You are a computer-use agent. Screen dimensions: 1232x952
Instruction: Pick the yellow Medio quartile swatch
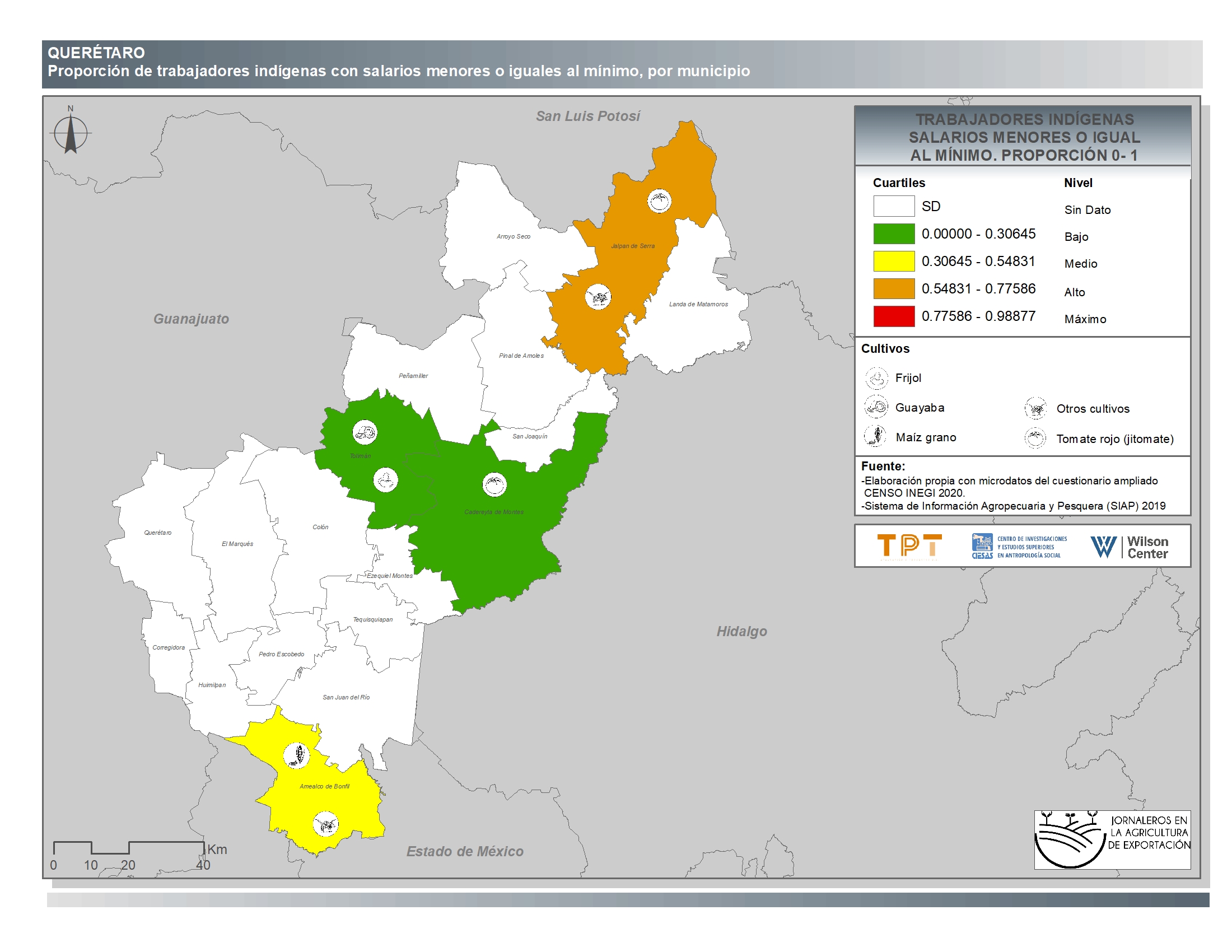point(894,261)
